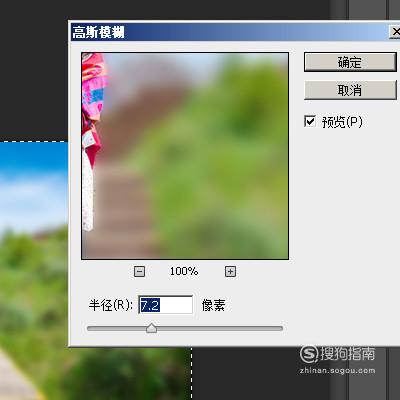The image size is (400, 400).
Task: Uncheck the 预览(P) preview checkbox
Action: (310, 121)
